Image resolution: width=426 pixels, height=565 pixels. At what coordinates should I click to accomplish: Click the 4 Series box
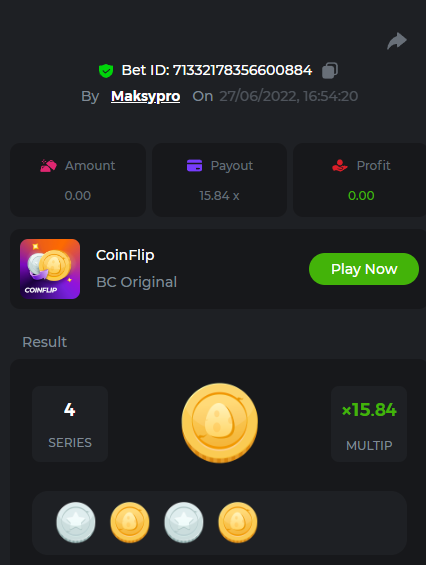70,424
